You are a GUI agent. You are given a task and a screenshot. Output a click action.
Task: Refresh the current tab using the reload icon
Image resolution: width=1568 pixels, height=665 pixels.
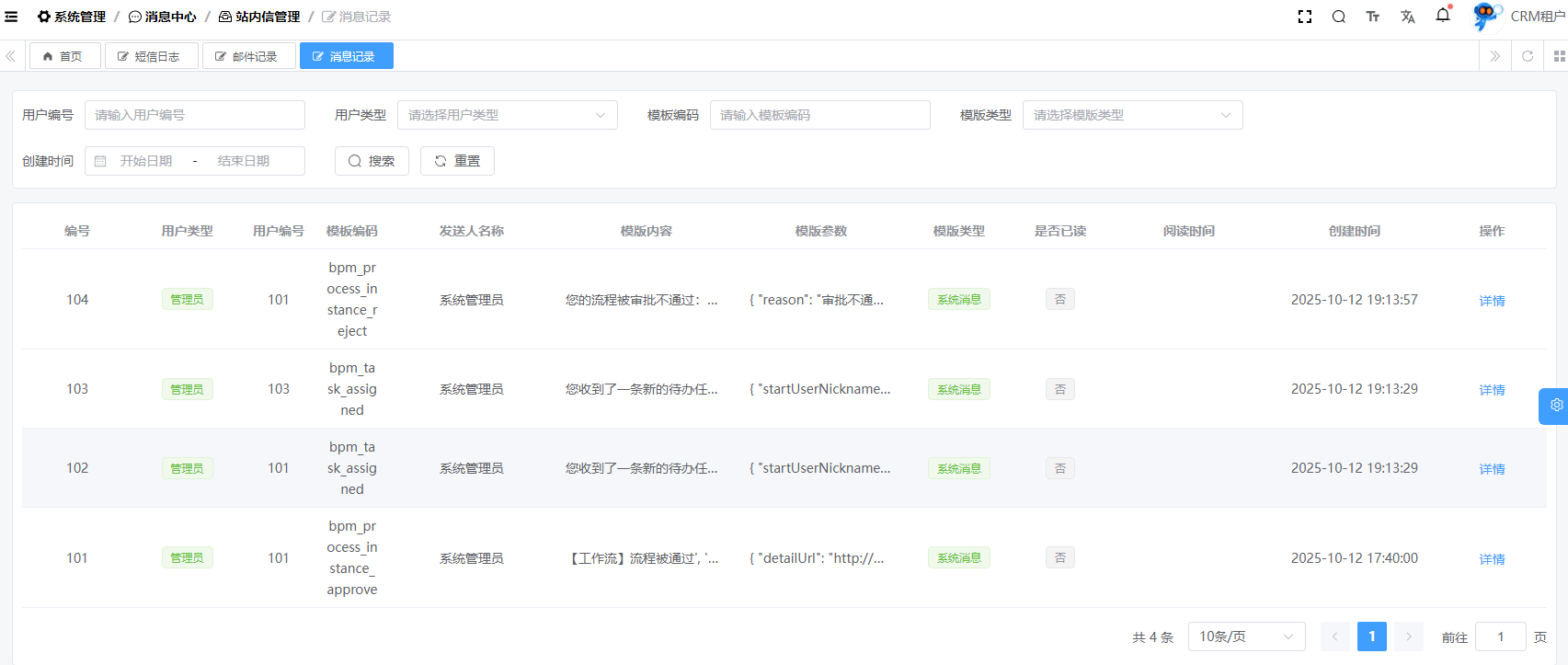tap(1528, 56)
